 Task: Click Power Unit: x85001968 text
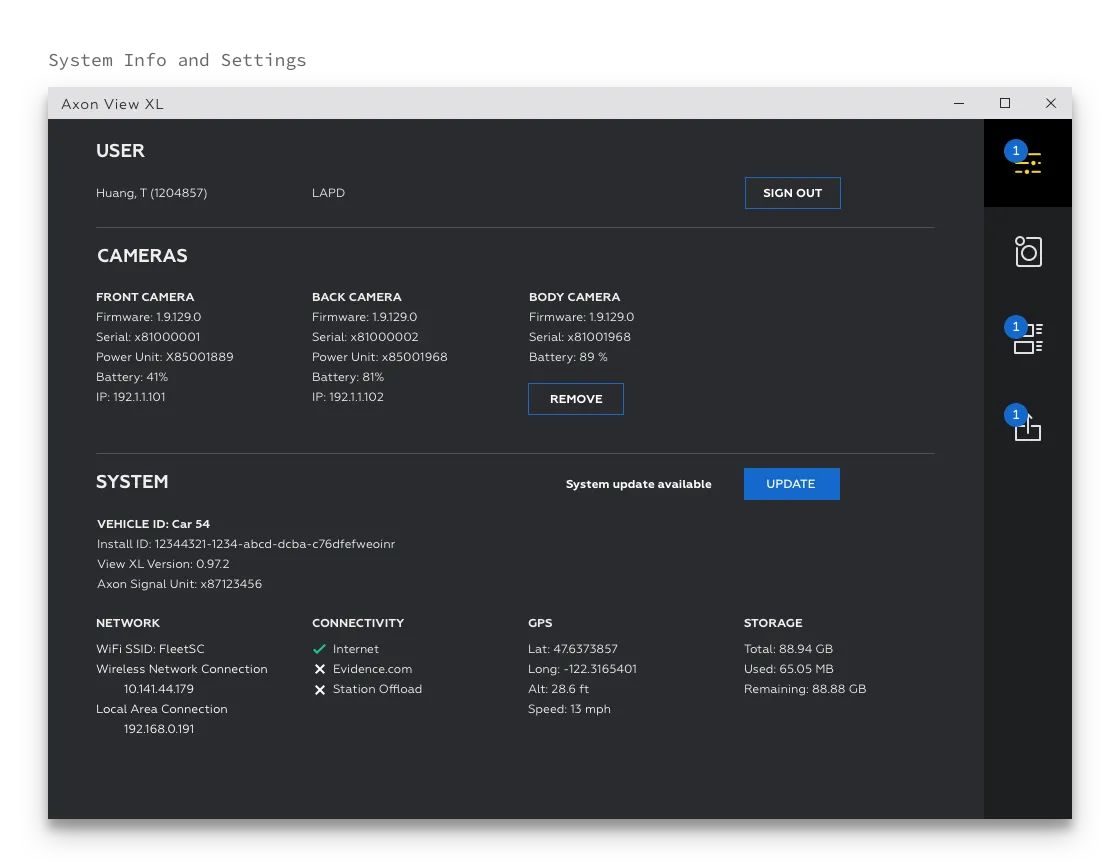[x=379, y=356]
